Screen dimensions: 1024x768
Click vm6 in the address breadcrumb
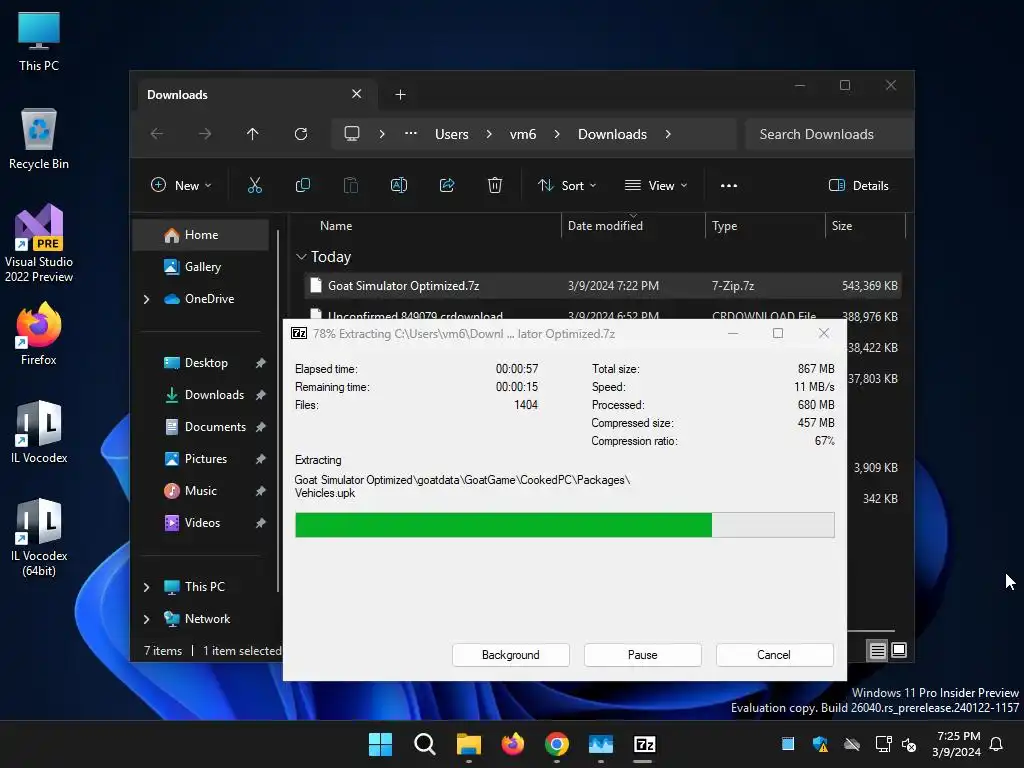point(523,134)
